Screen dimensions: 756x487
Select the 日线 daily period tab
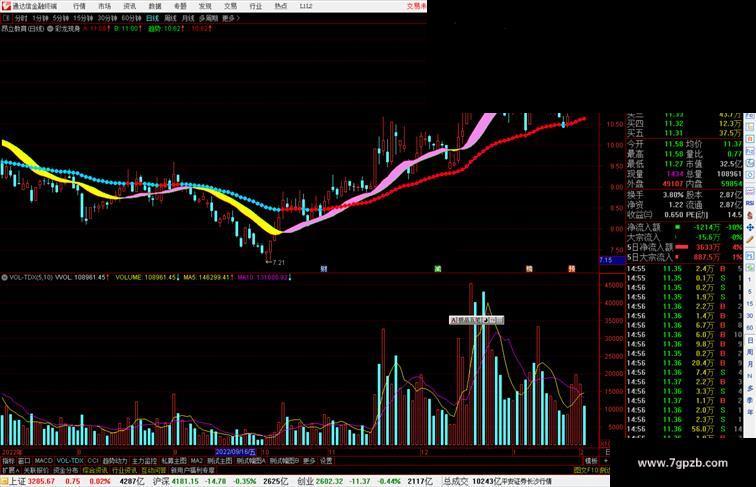[x=152, y=18]
